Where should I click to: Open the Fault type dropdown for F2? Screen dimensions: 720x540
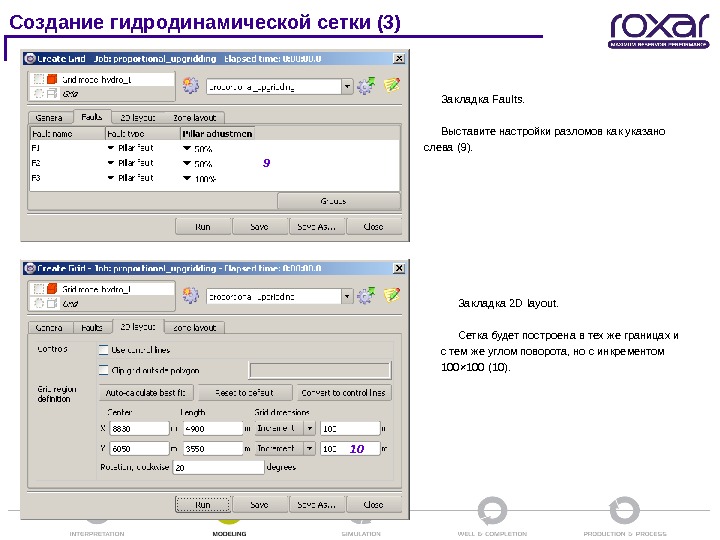click(111, 163)
